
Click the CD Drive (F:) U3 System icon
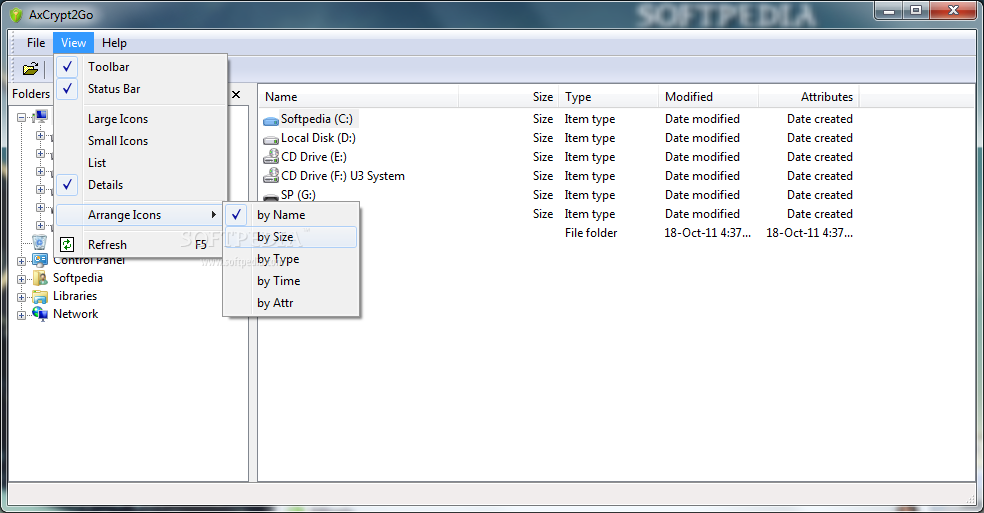pos(270,175)
